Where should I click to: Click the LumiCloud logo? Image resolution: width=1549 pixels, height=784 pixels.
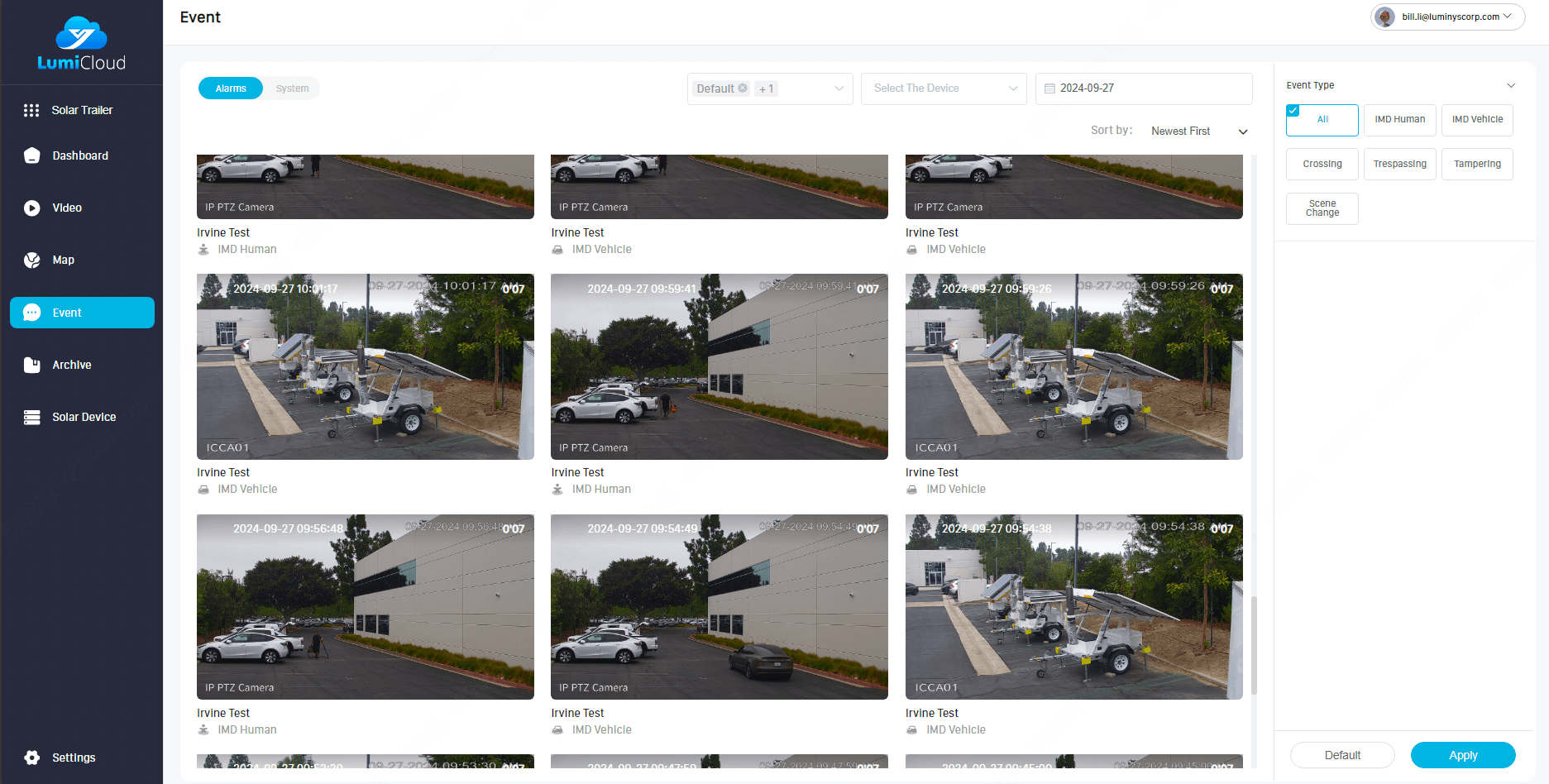(x=81, y=43)
